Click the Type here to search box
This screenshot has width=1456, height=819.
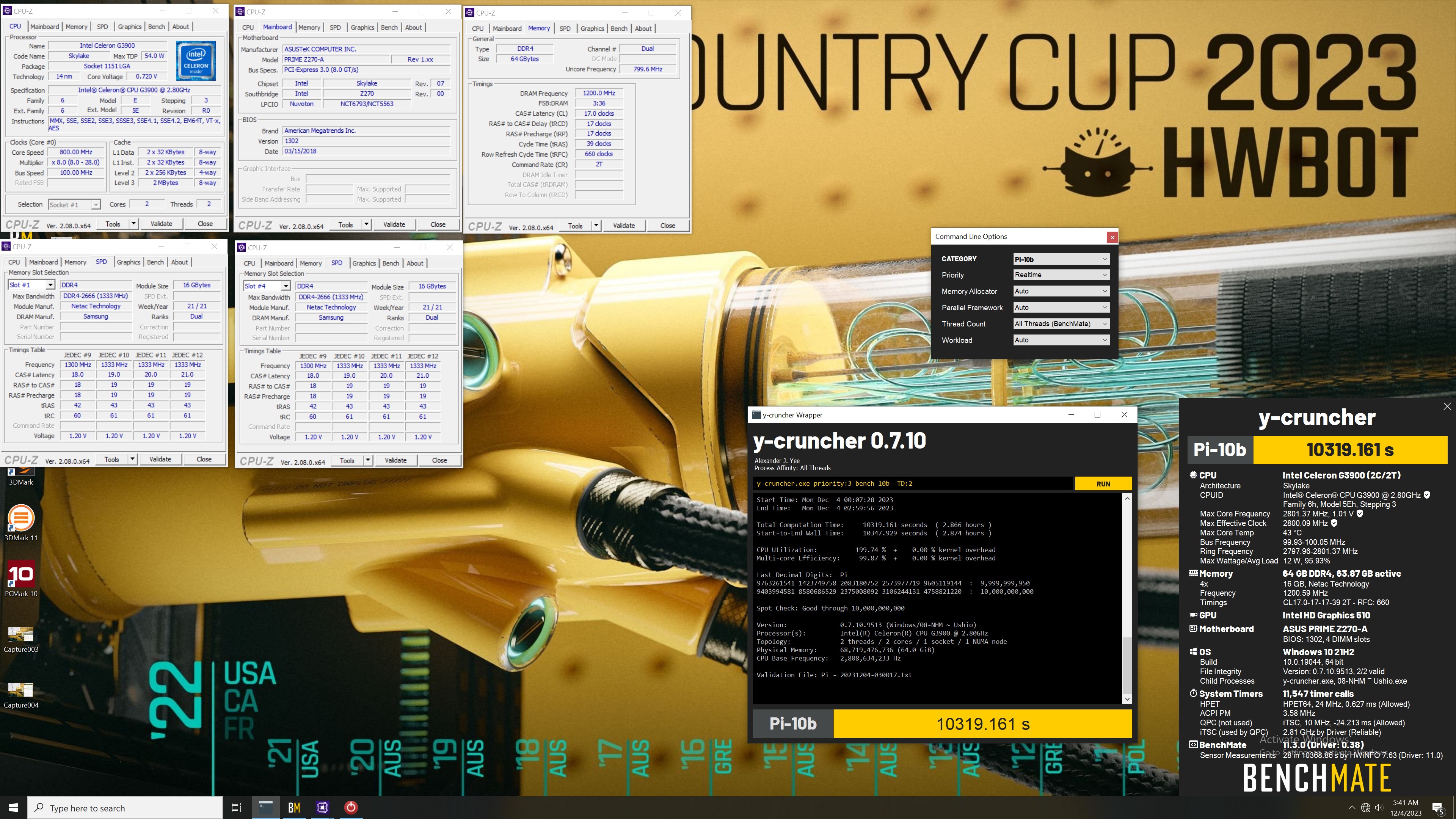coord(126,808)
